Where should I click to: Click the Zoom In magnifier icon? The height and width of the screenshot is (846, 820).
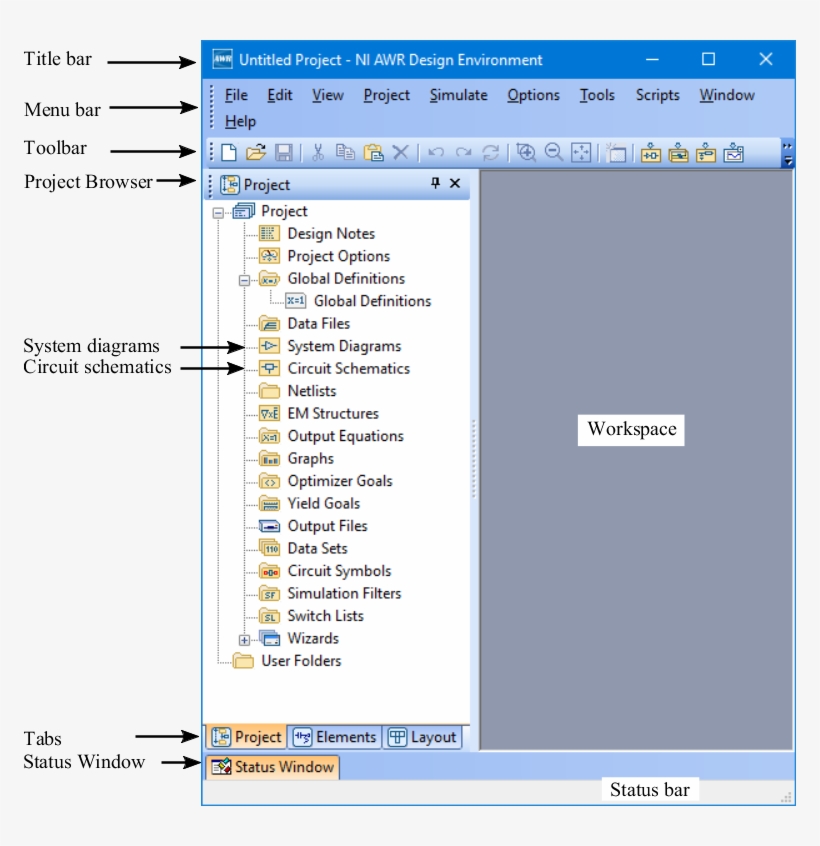pos(526,153)
